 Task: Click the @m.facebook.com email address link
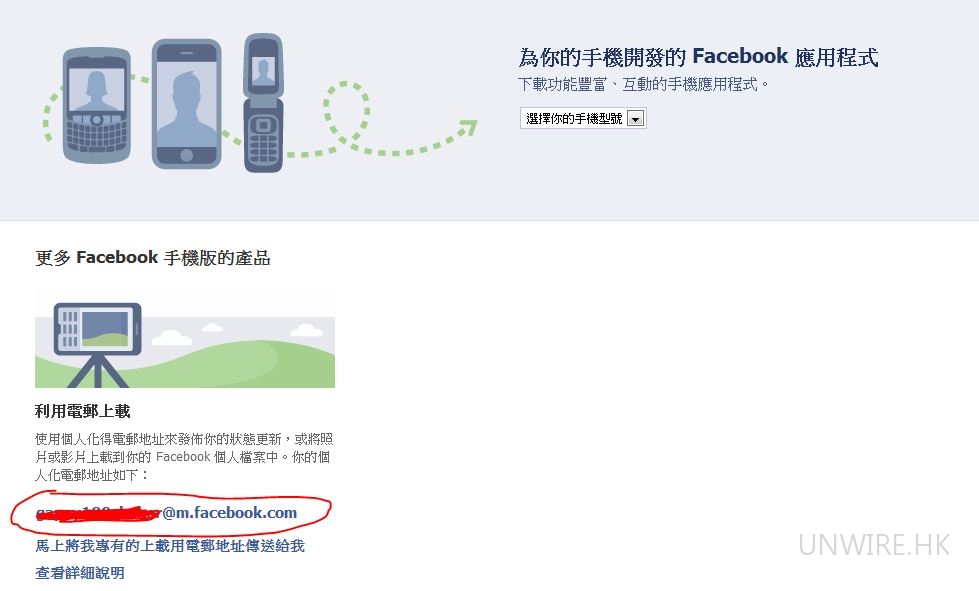click(166, 513)
